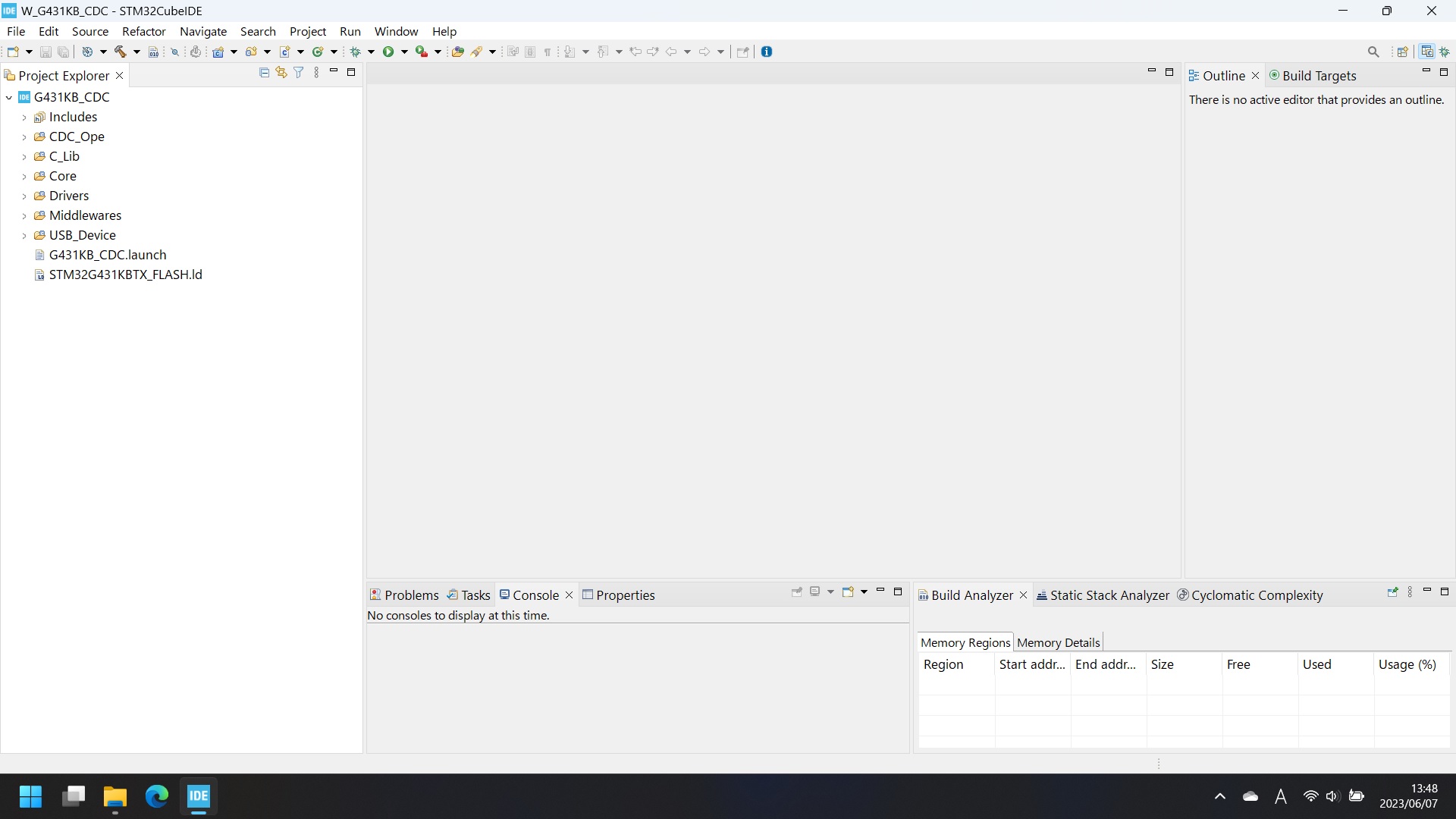Click the Display Selected Console icon

coord(815,591)
